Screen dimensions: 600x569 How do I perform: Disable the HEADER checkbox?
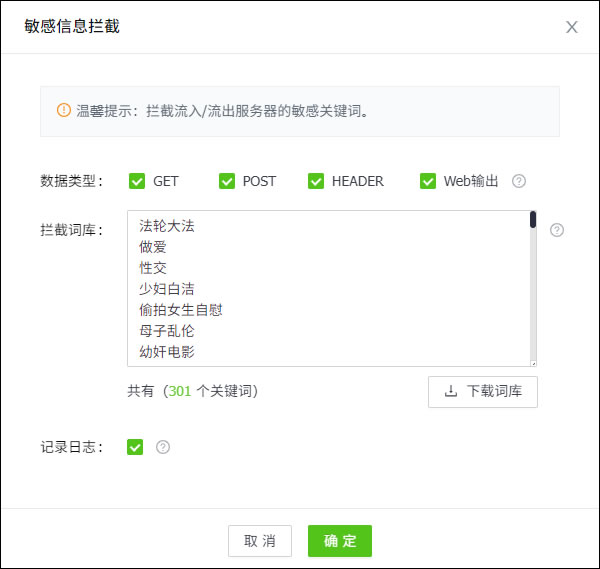[x=316, y=181]
